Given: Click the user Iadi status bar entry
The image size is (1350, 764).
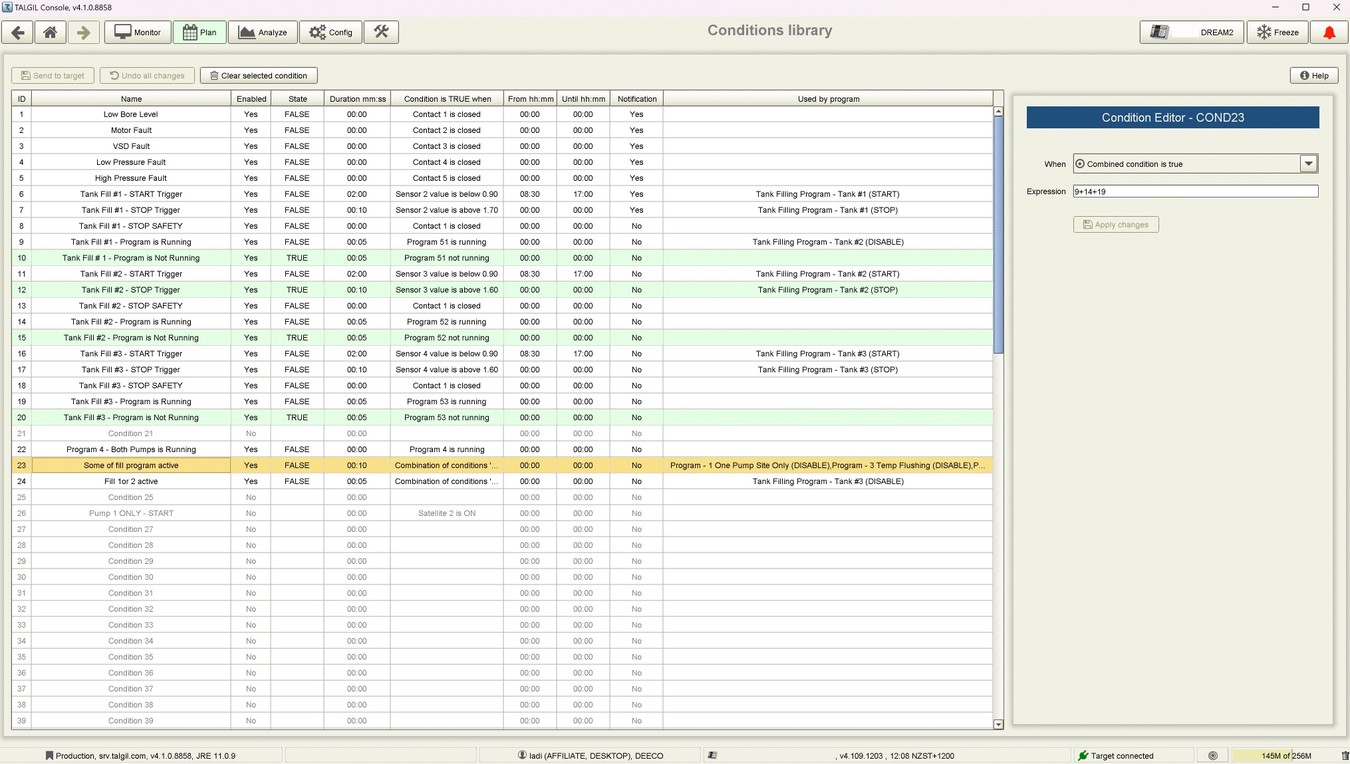Looking at the screenshot, I should point(590,756).
